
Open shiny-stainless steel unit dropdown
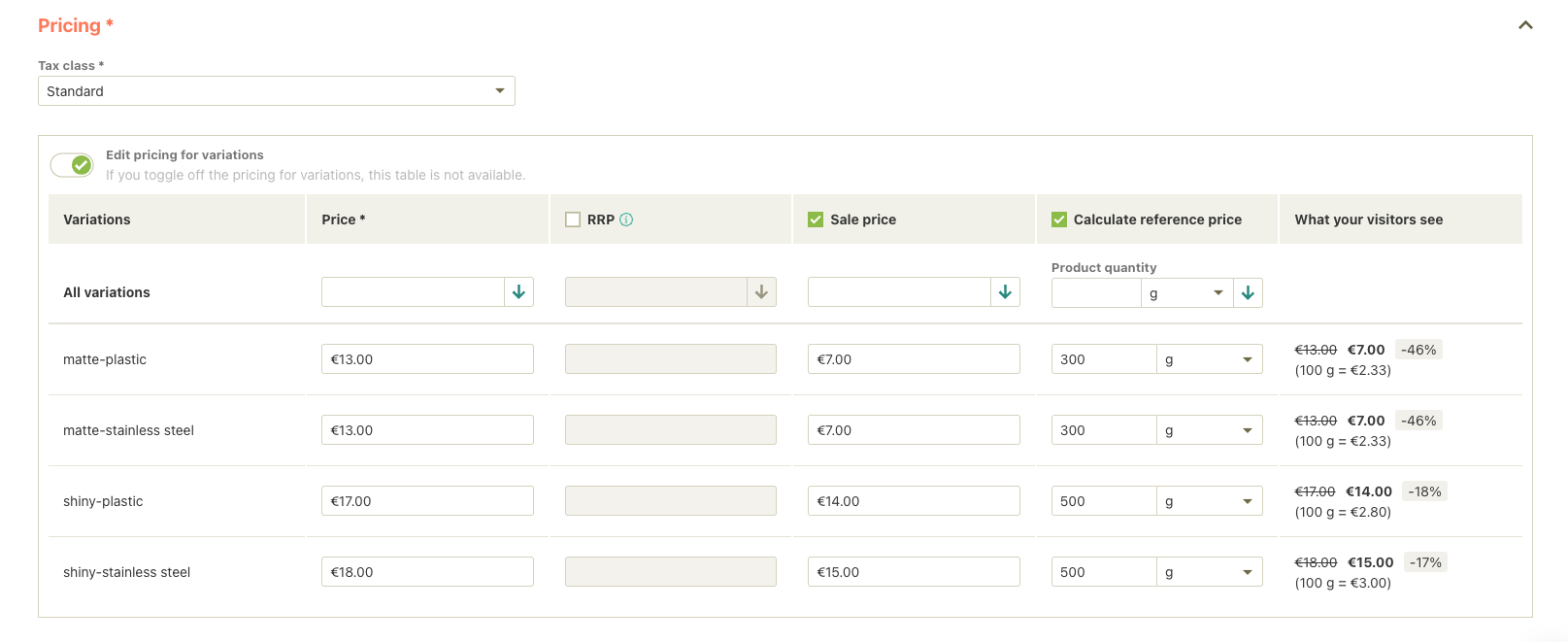pyautogui.click(x=1210, y=572)
